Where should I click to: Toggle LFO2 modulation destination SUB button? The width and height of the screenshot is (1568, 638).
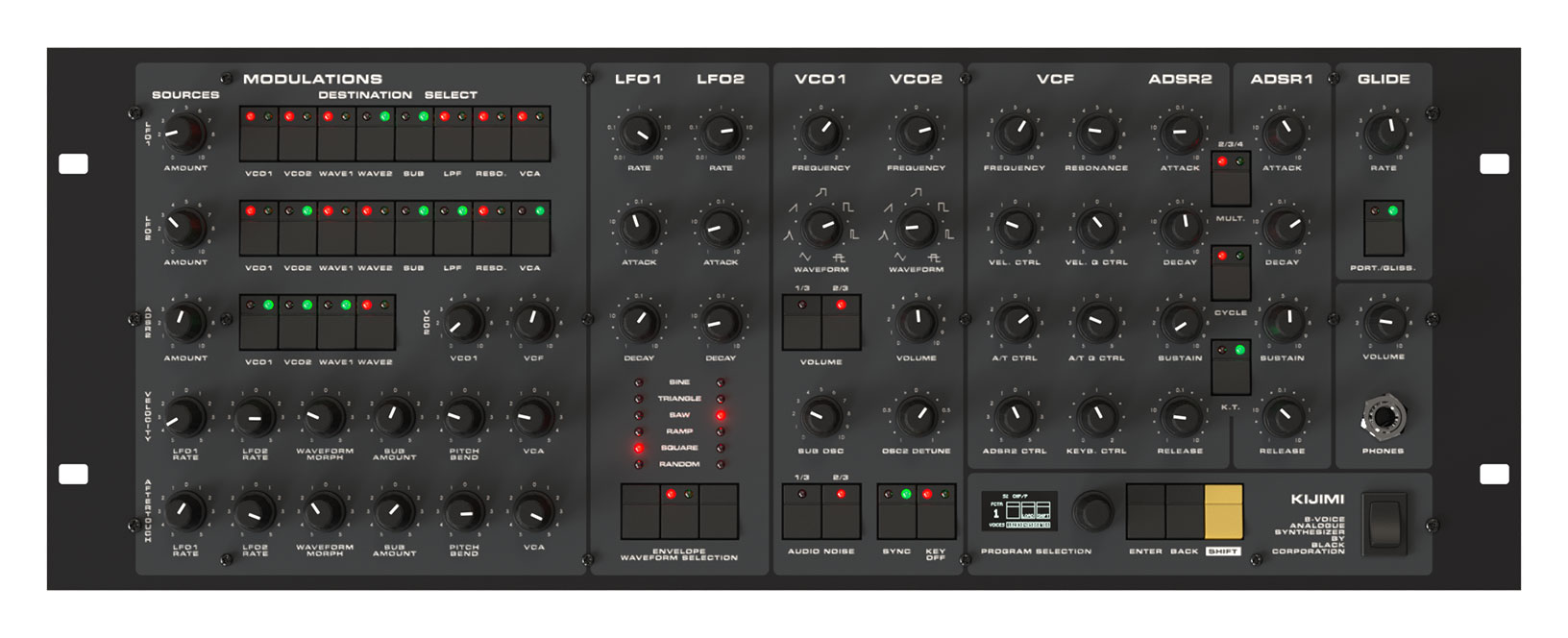(x=414, y=228)
